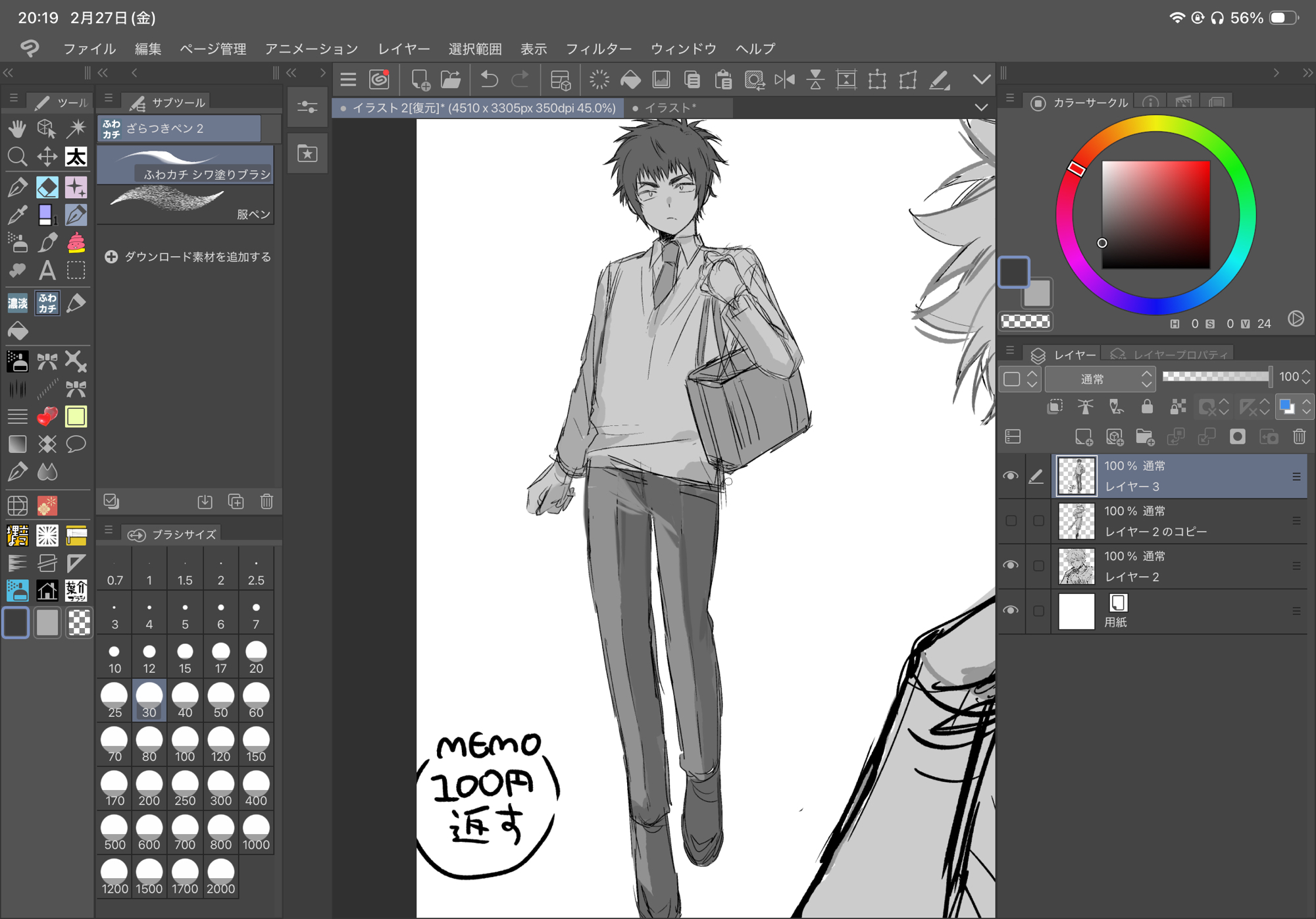
Task: Select the magnifier zoom tool
Action: (17, 157)
